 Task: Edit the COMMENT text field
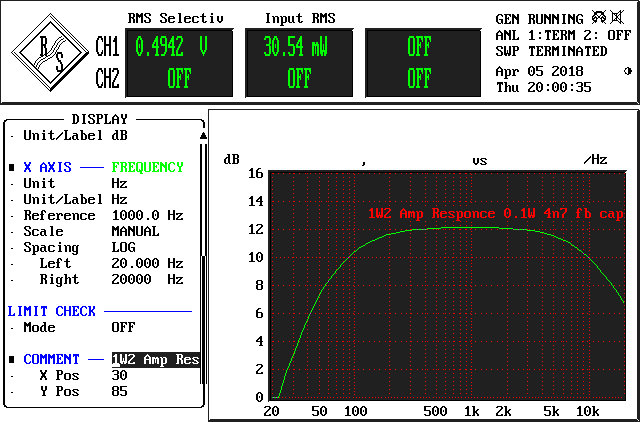click(x=156, y=360)
